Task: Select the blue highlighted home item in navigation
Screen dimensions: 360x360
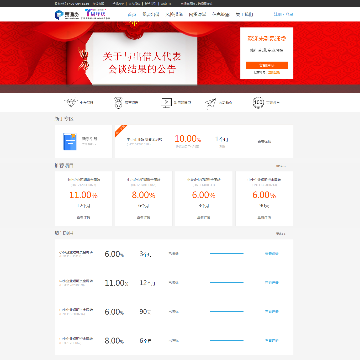Action: pos(132,14)
